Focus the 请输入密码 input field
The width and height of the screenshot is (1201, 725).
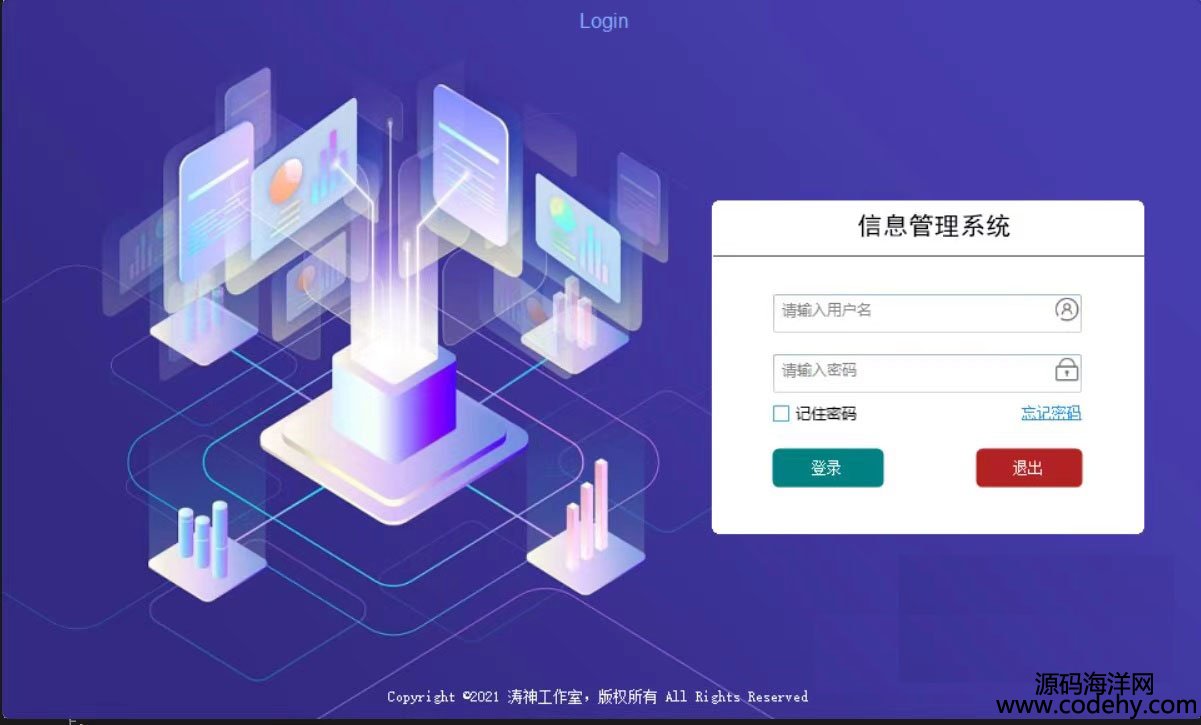pyautogui.click(x=927, y=372)
